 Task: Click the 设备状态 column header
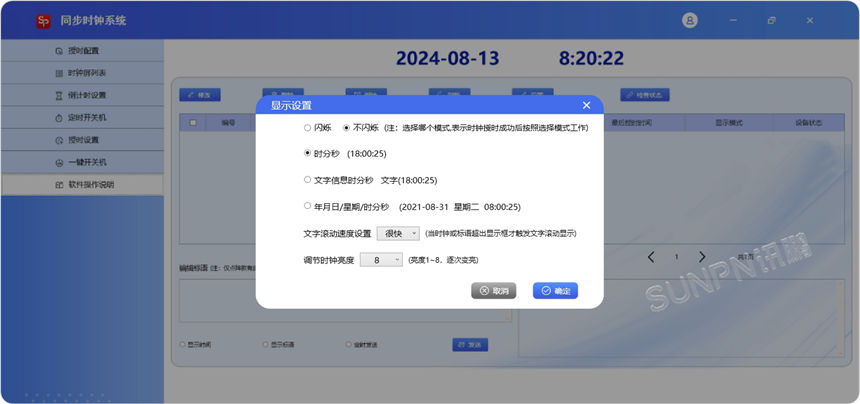[x=808, y=123]
